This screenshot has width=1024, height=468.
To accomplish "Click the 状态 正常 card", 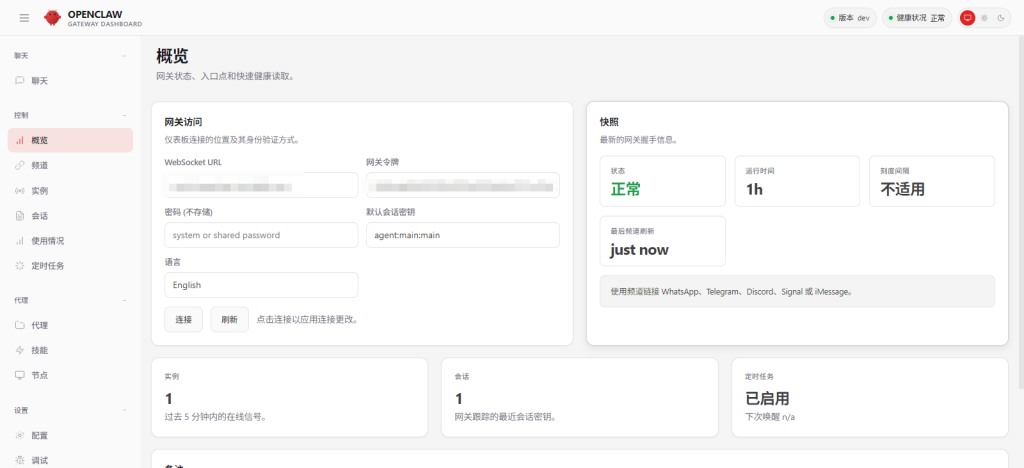I will click(663, 181).
